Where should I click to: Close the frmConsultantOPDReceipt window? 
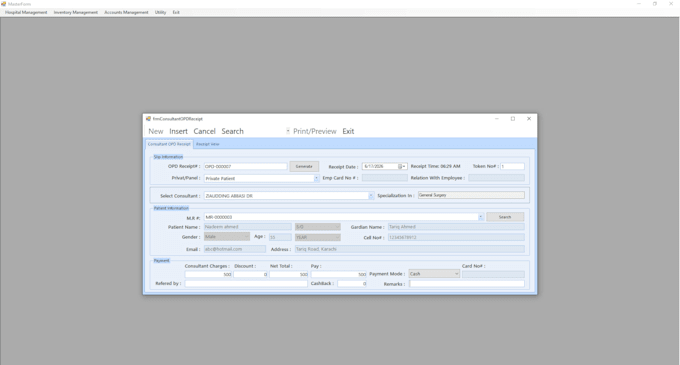(x=529, y=119)
